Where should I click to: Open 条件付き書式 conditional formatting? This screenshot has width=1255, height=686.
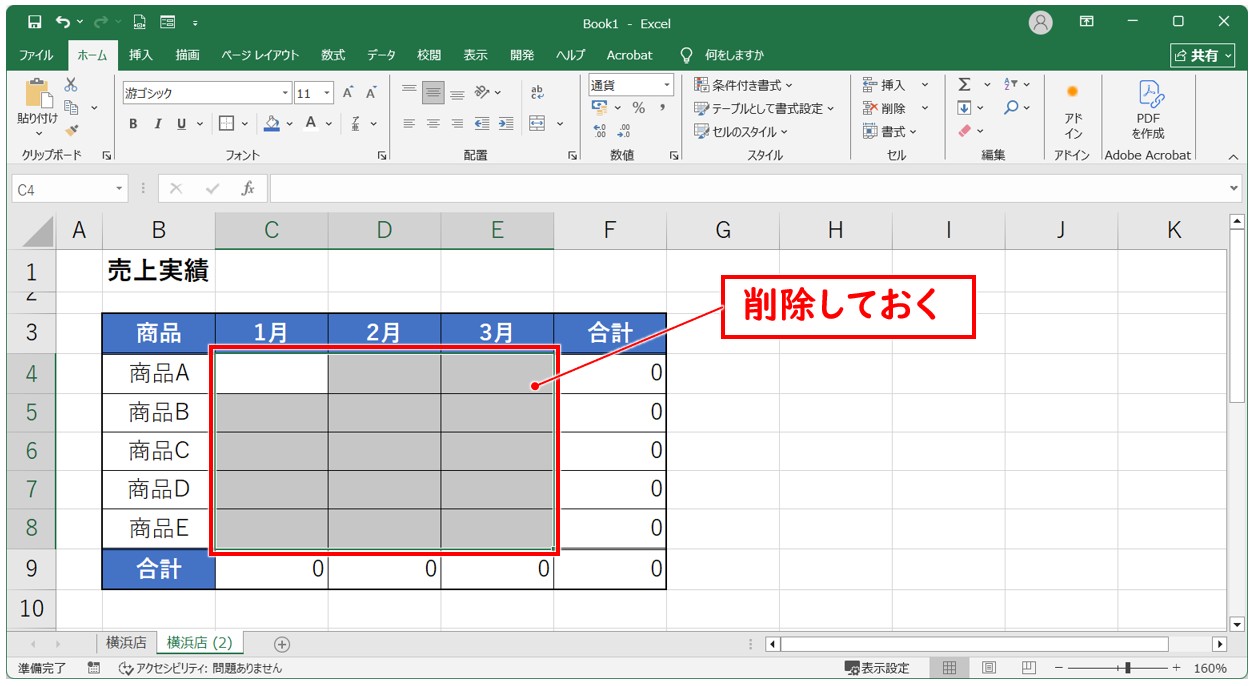pos(744,85)
